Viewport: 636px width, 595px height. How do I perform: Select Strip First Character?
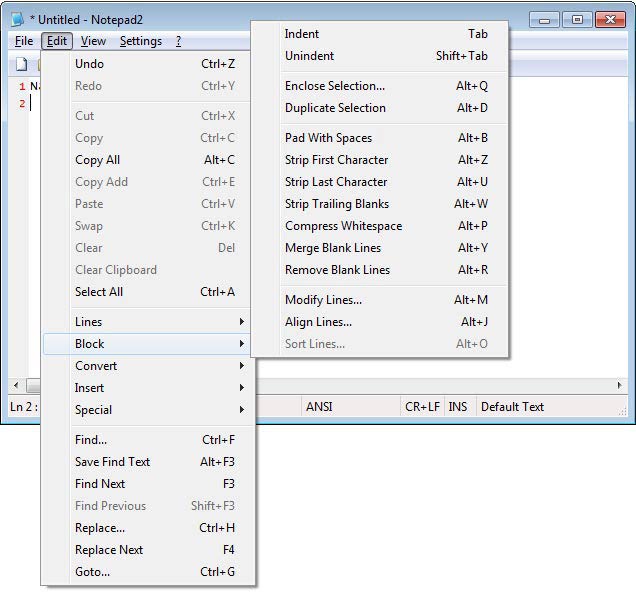[x=379, y=160]
